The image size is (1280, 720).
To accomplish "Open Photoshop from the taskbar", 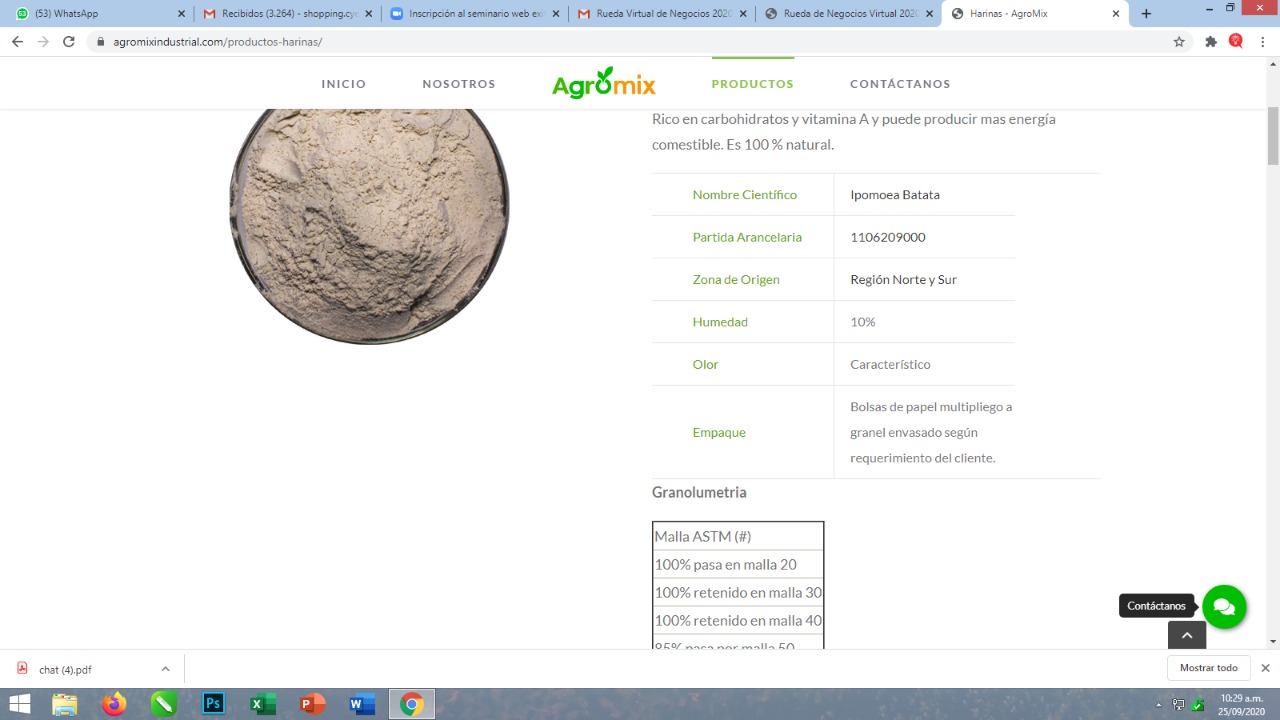I will tap(213, 704).
